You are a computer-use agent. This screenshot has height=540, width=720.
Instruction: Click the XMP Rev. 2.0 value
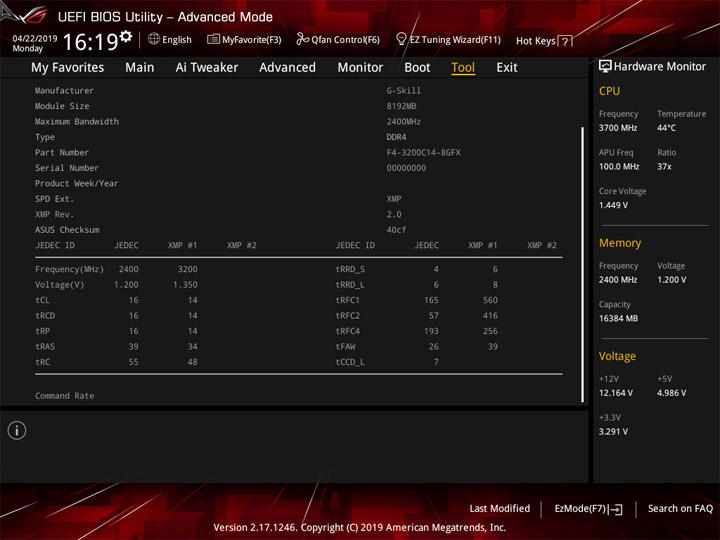394,214
